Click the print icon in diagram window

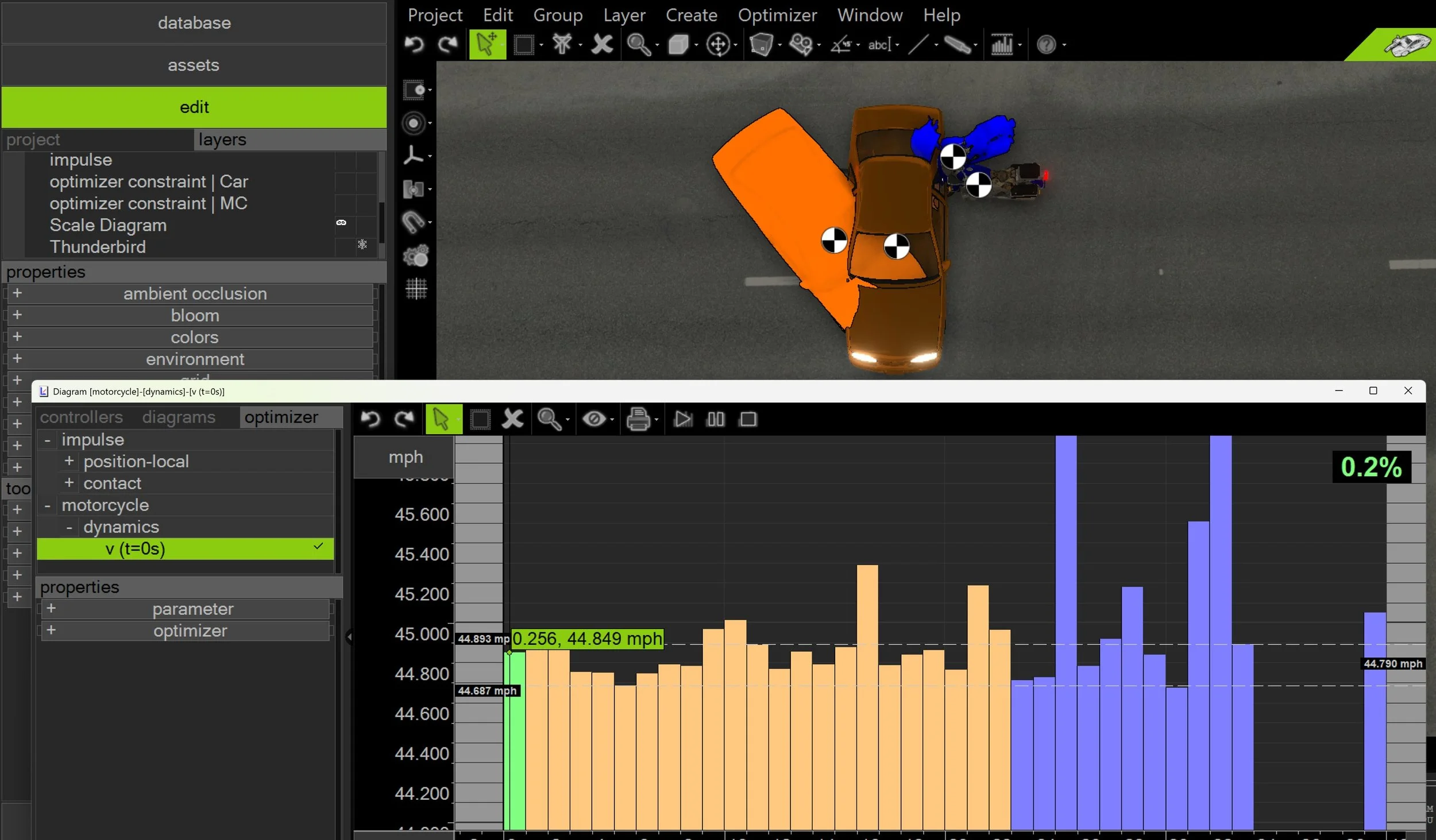[638, 419]
